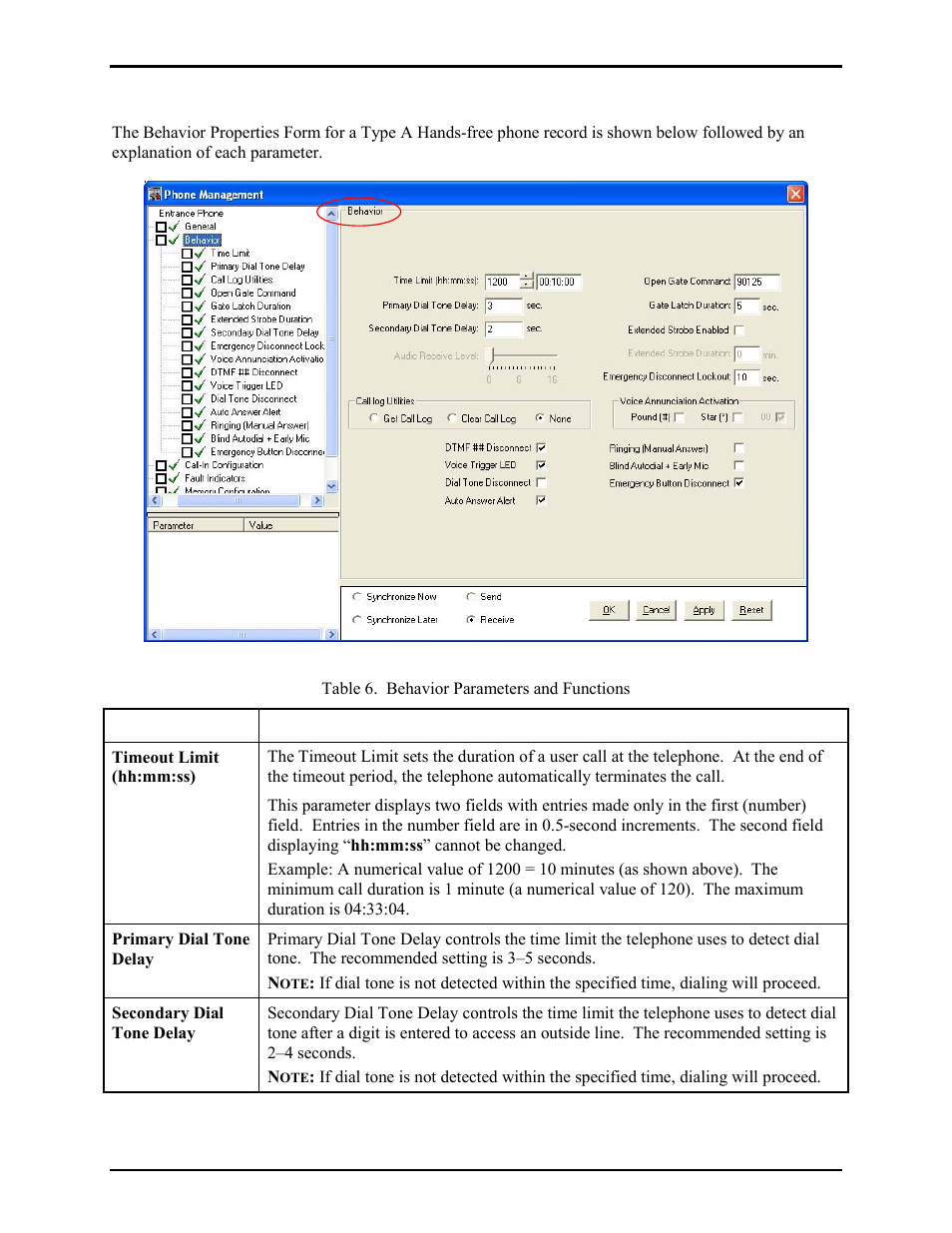Viewport: 952px width, 1233px height.
Task: Select Blind Autodial + Early Mic tree item
Action: coord(260,438)
